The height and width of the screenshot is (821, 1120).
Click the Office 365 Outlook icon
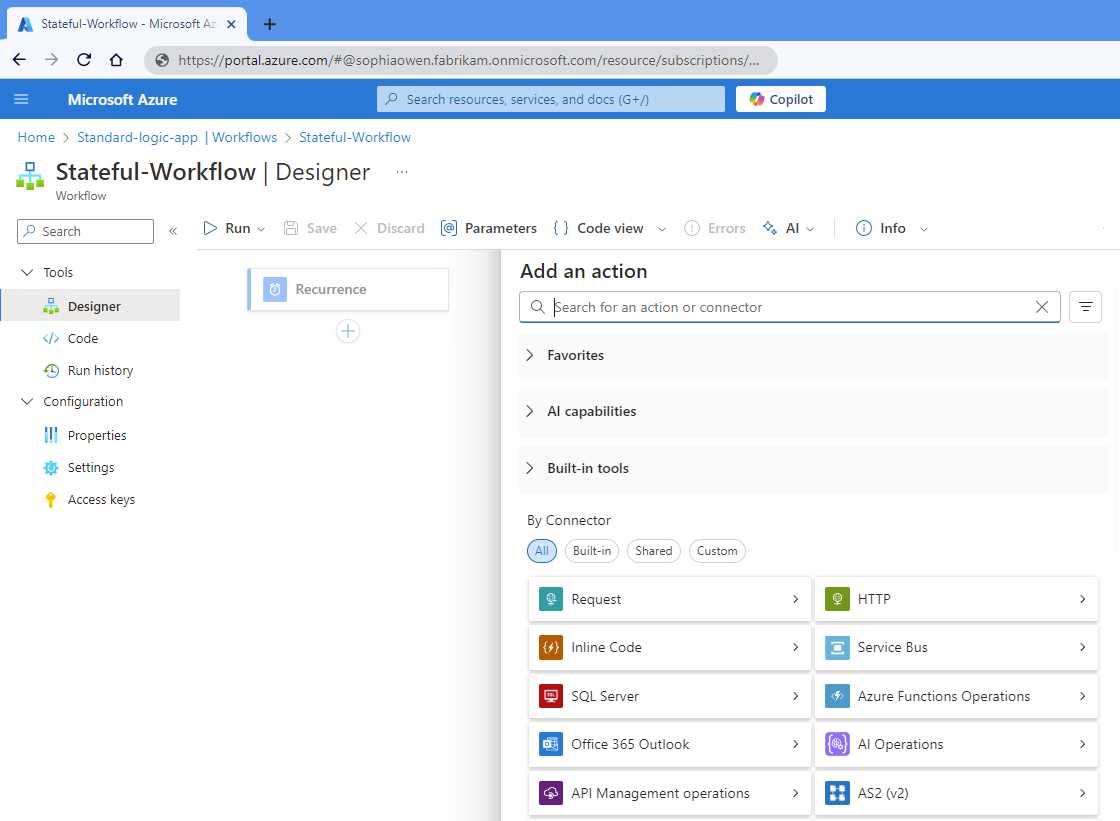(551, 745)
